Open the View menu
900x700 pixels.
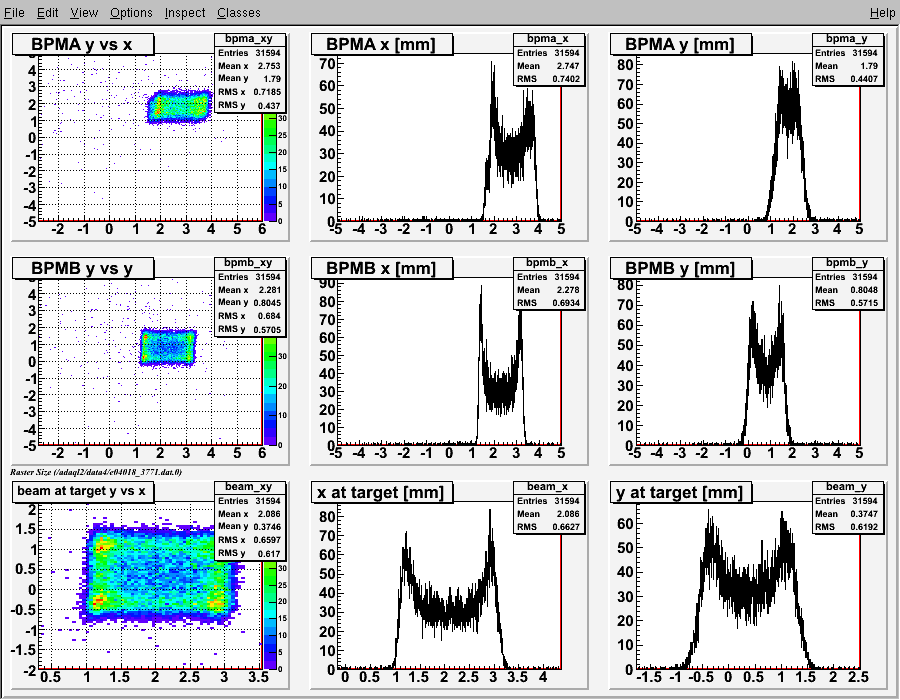84,13
